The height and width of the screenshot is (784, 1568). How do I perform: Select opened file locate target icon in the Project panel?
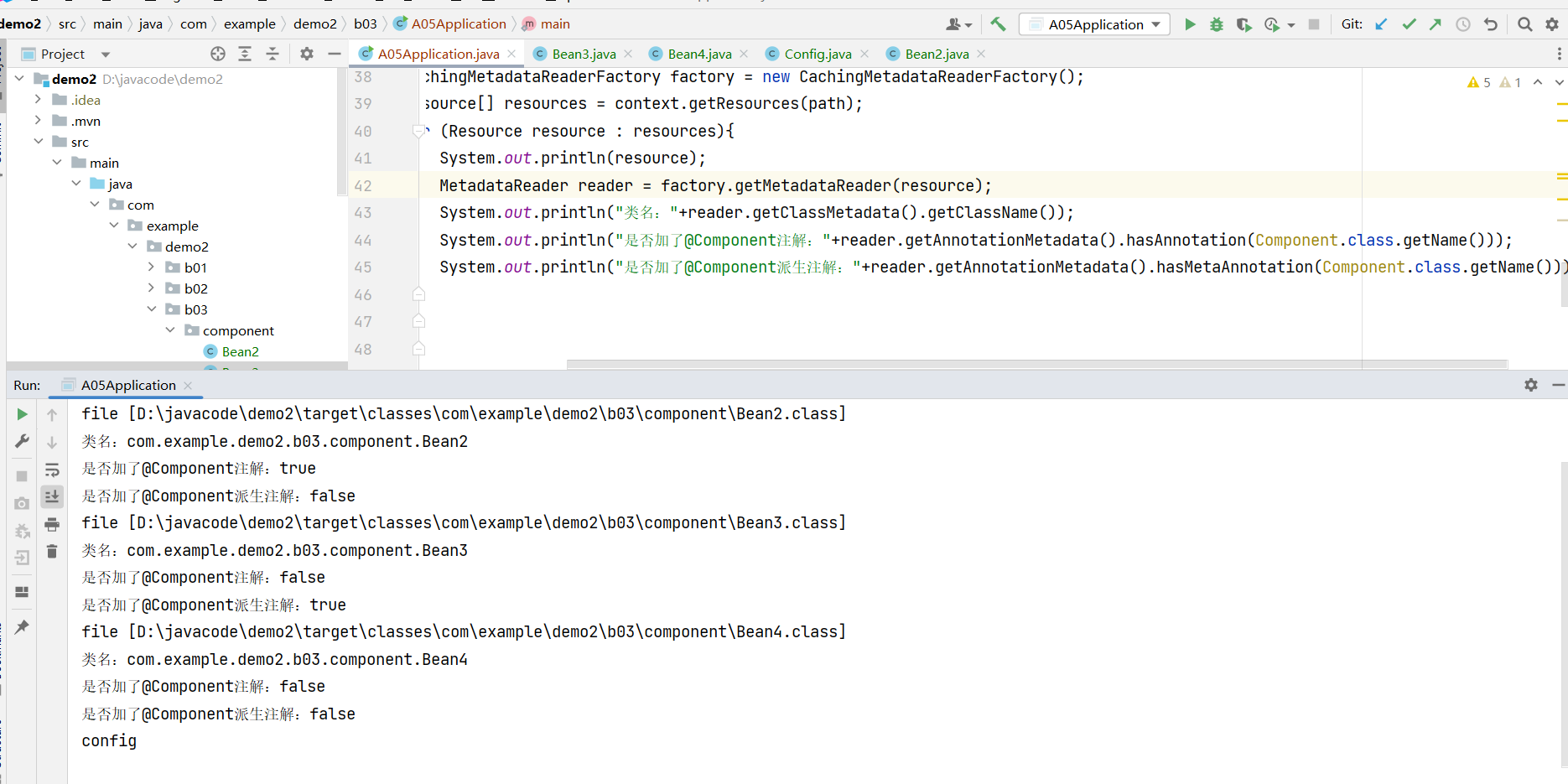pos(218,54)
